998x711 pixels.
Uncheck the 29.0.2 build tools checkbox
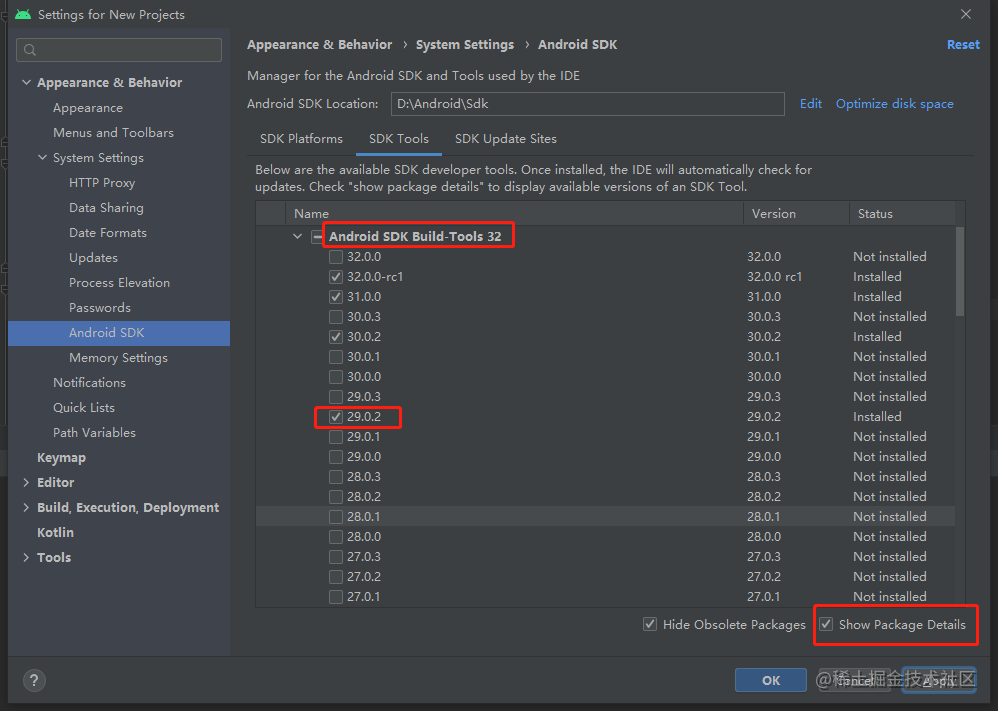[x=336, y=417]
